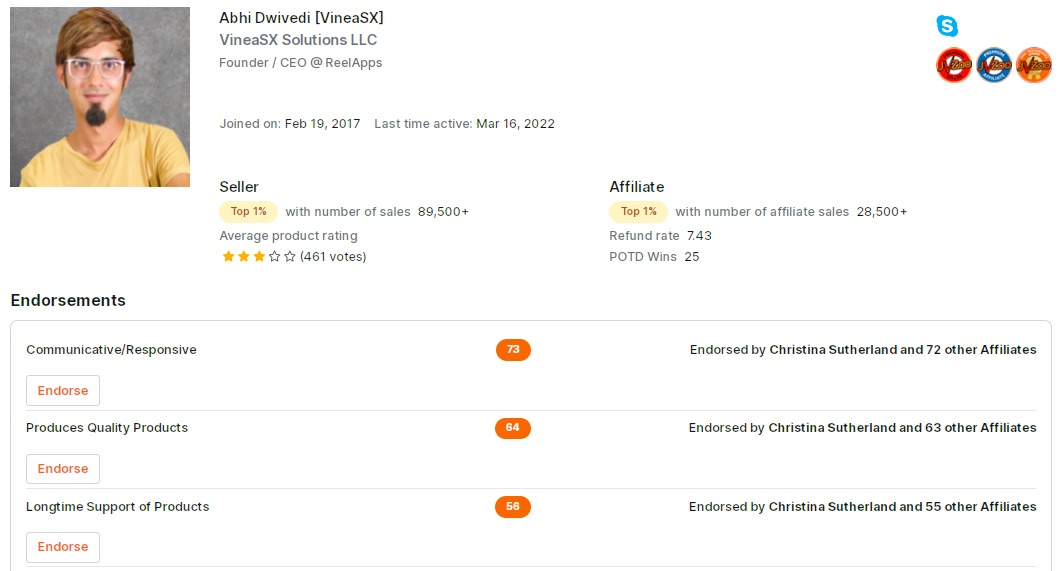Endorse Communicative/Responsive skill

click(63, 391)
